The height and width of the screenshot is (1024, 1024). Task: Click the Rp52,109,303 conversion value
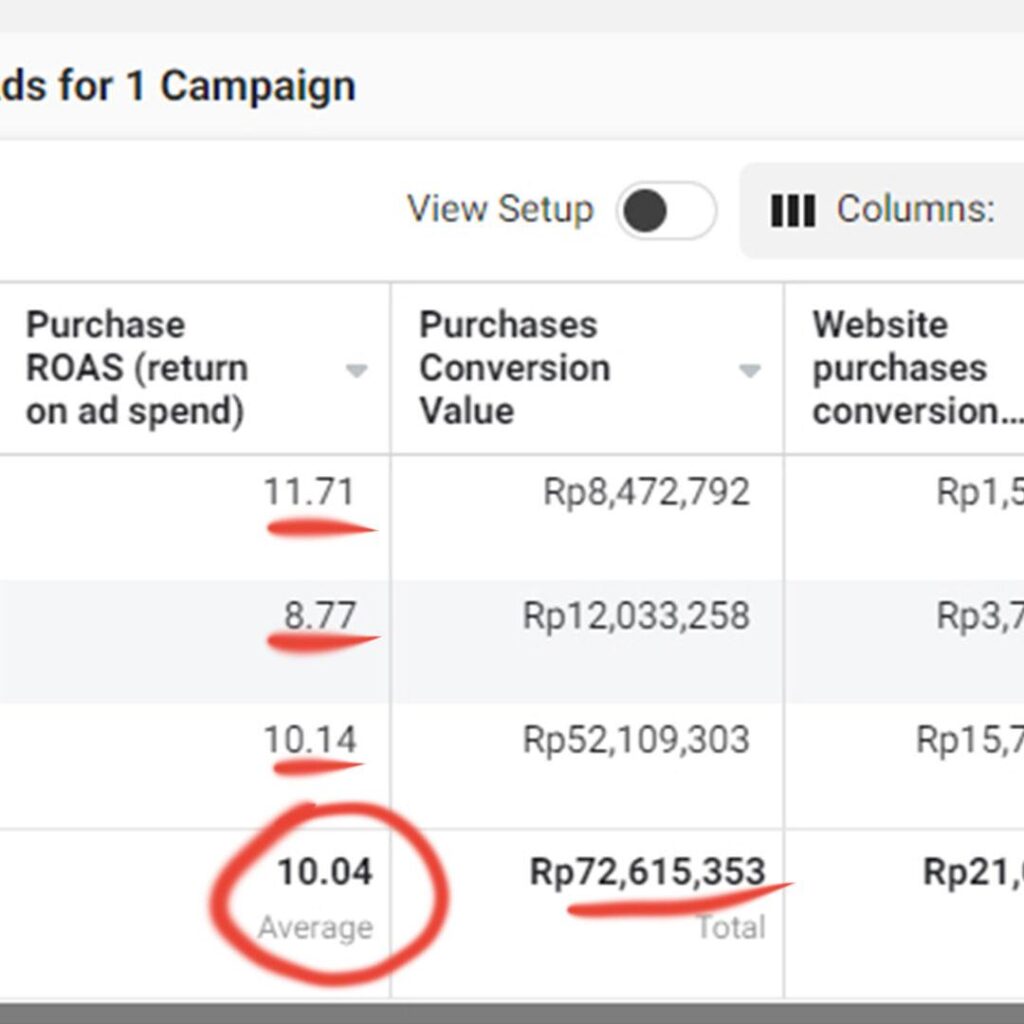636,740
